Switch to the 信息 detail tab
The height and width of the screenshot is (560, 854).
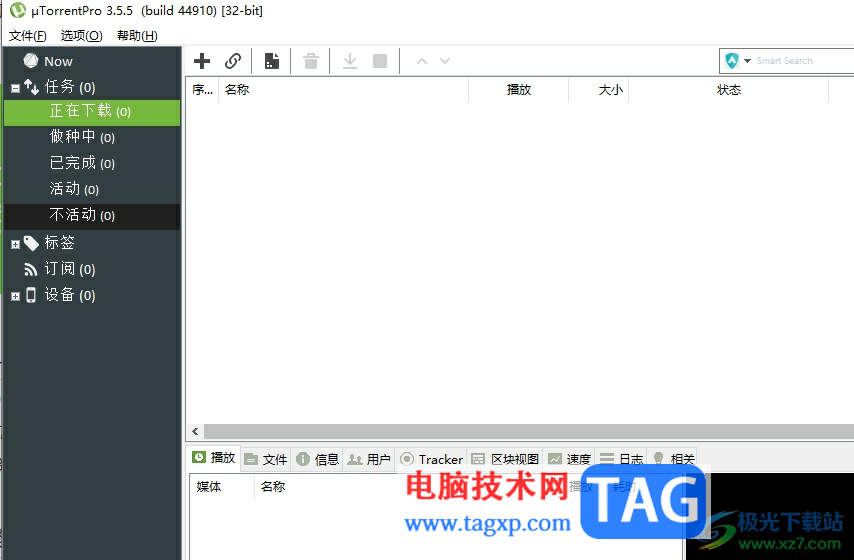click(318, 460)
